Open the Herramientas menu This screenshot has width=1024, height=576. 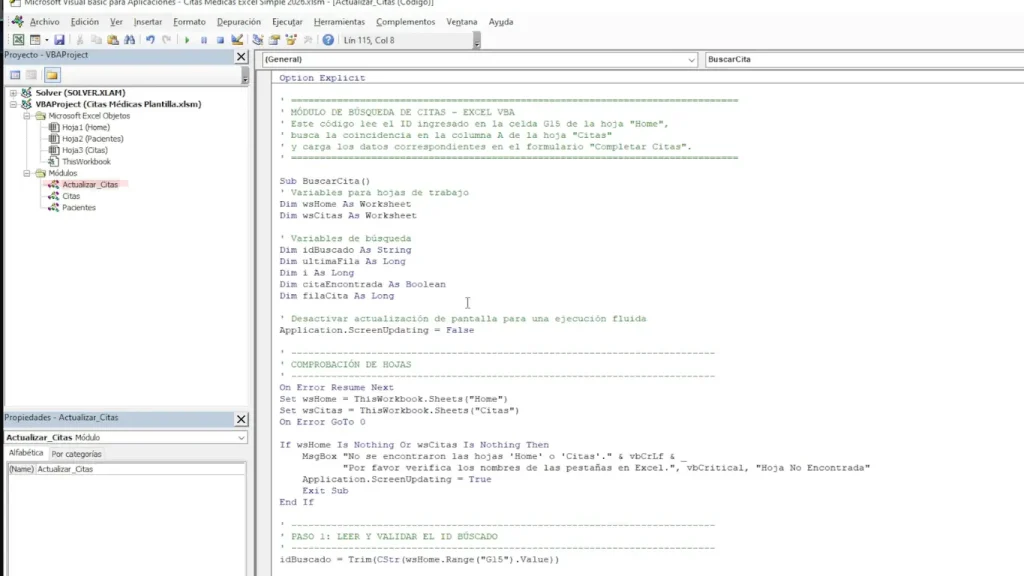[x=340, y=22]
